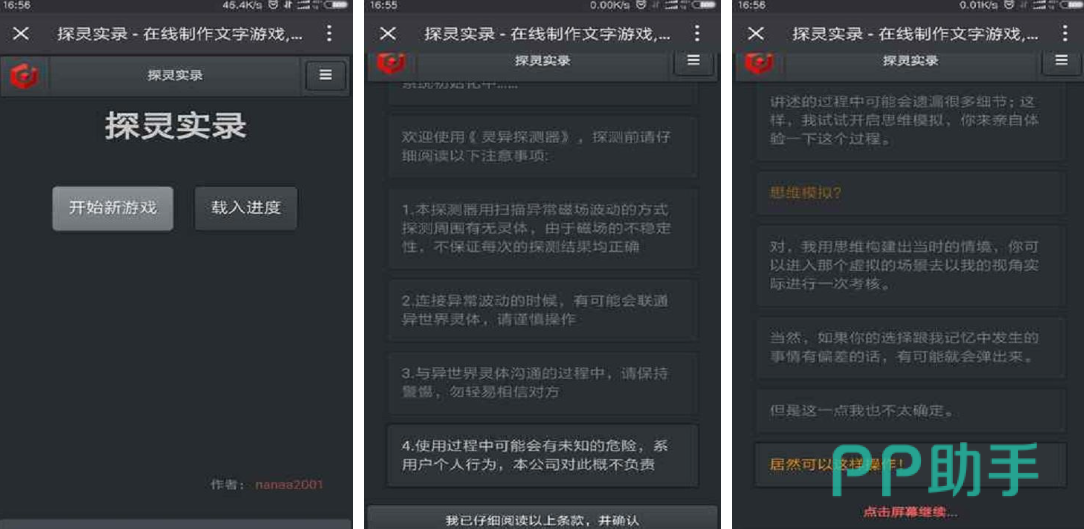Open the three-dot overflow menu on the middle screen

(697, 34)
